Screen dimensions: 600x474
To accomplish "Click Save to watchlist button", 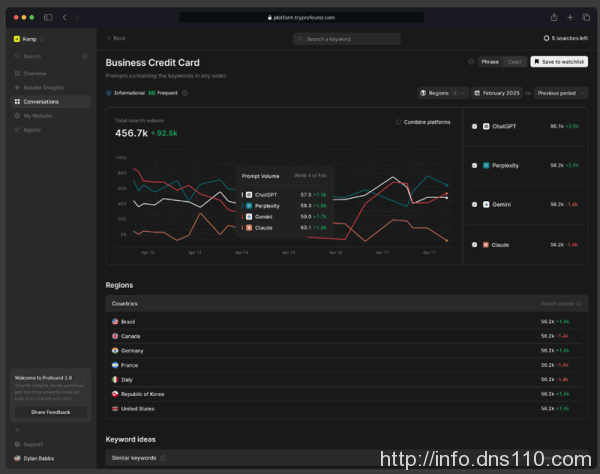I will tap(558, 62).
